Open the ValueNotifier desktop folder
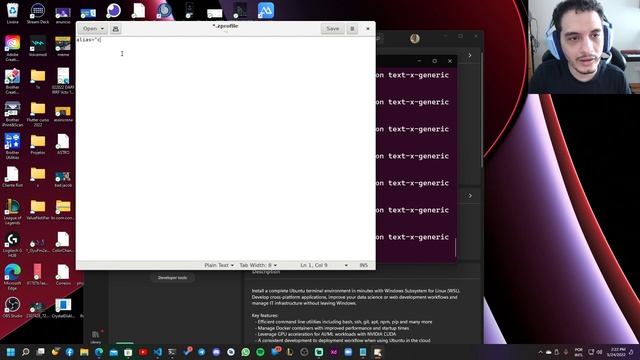 tap(38, 210)
